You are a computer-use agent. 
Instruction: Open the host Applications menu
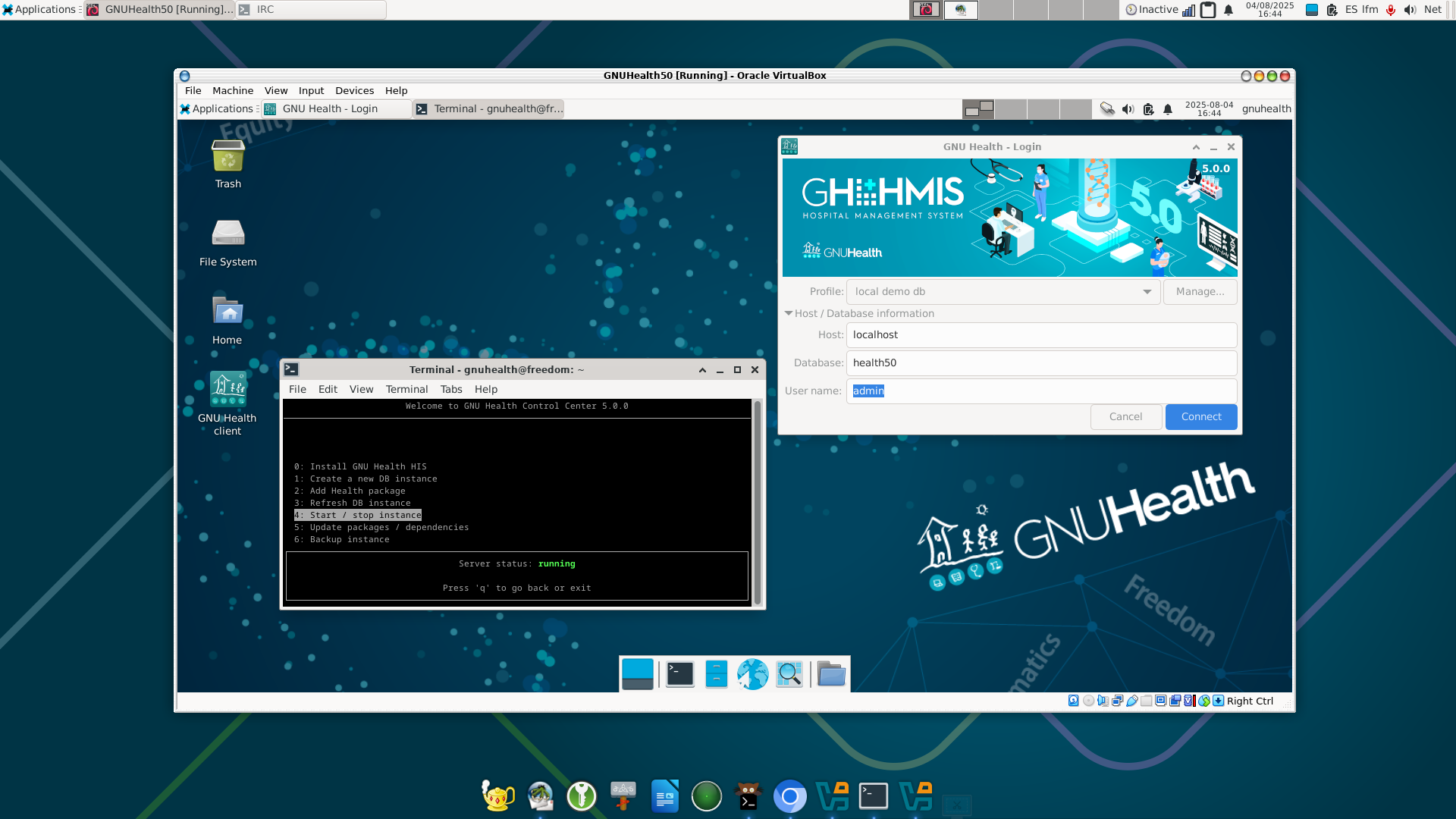pyautogui.click(x=39, y=10)
